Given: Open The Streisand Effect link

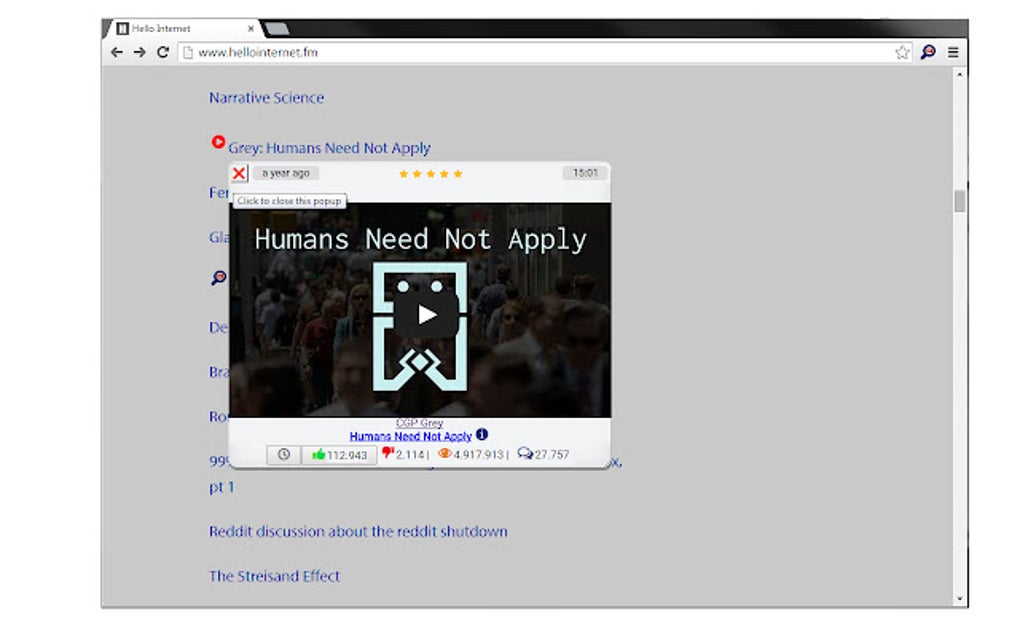Looking at the screenshot, I should tap(273, 576).
